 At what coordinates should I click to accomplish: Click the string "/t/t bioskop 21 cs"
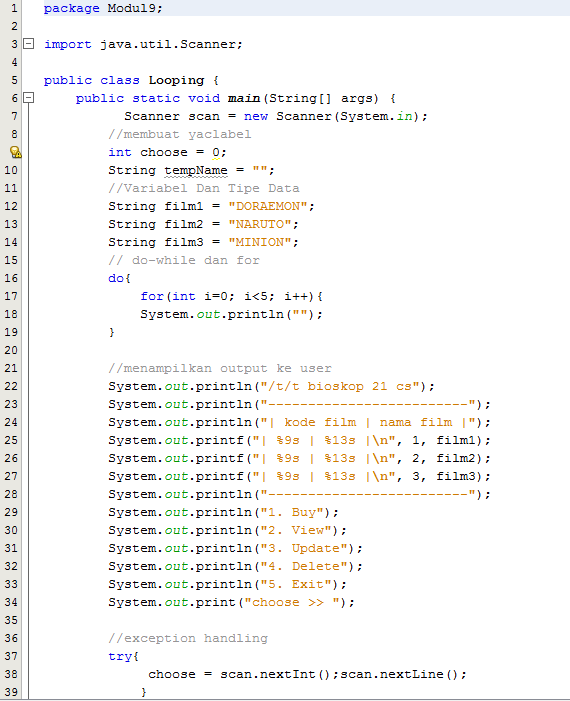[340, 386]
